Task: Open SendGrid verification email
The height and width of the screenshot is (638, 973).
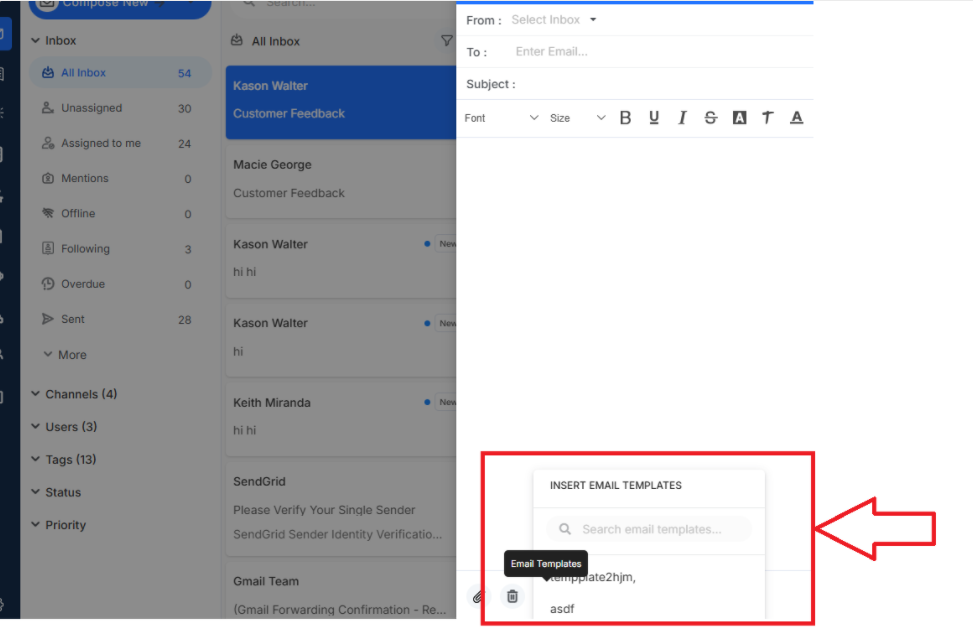Action: click(341, 508)
